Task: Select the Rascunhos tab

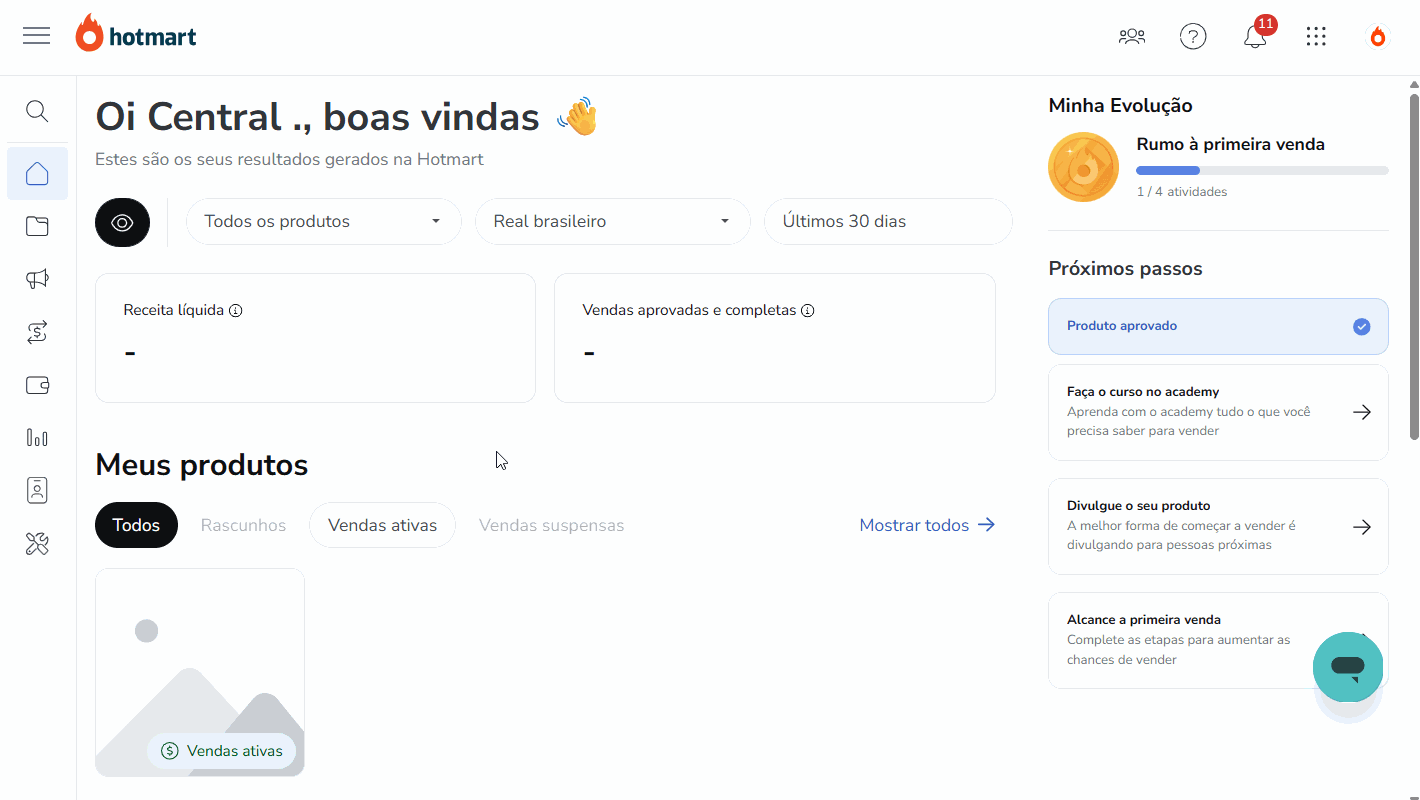Action: pos(243,525)
